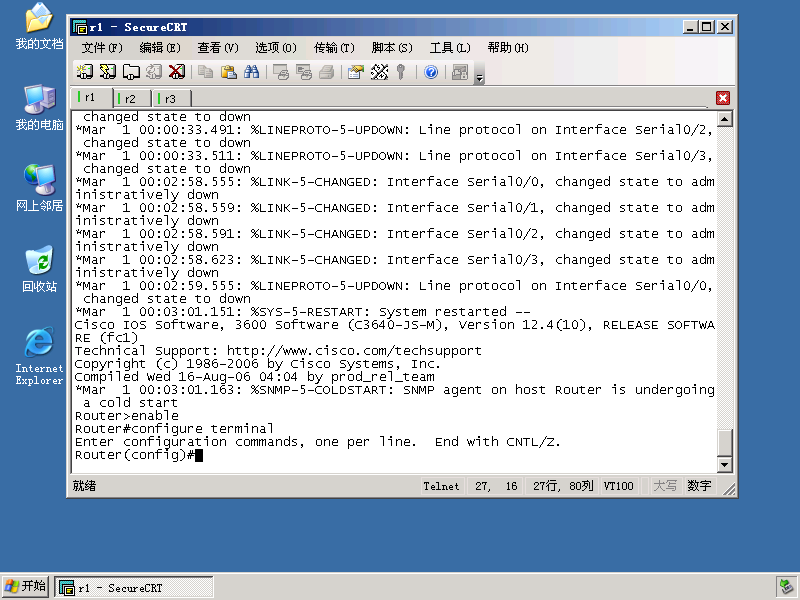Click the 开始 Start button
This screenshot has height=600, width=800.
tap(26, 586)
